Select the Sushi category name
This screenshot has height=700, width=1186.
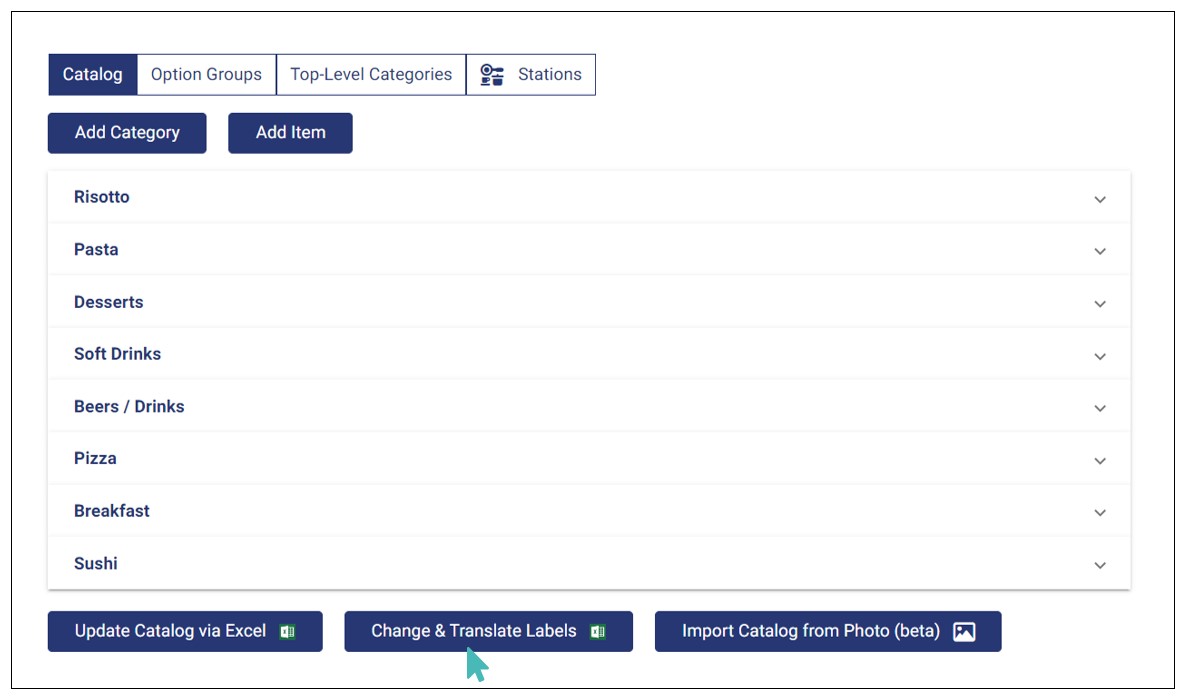coord(95,563)
